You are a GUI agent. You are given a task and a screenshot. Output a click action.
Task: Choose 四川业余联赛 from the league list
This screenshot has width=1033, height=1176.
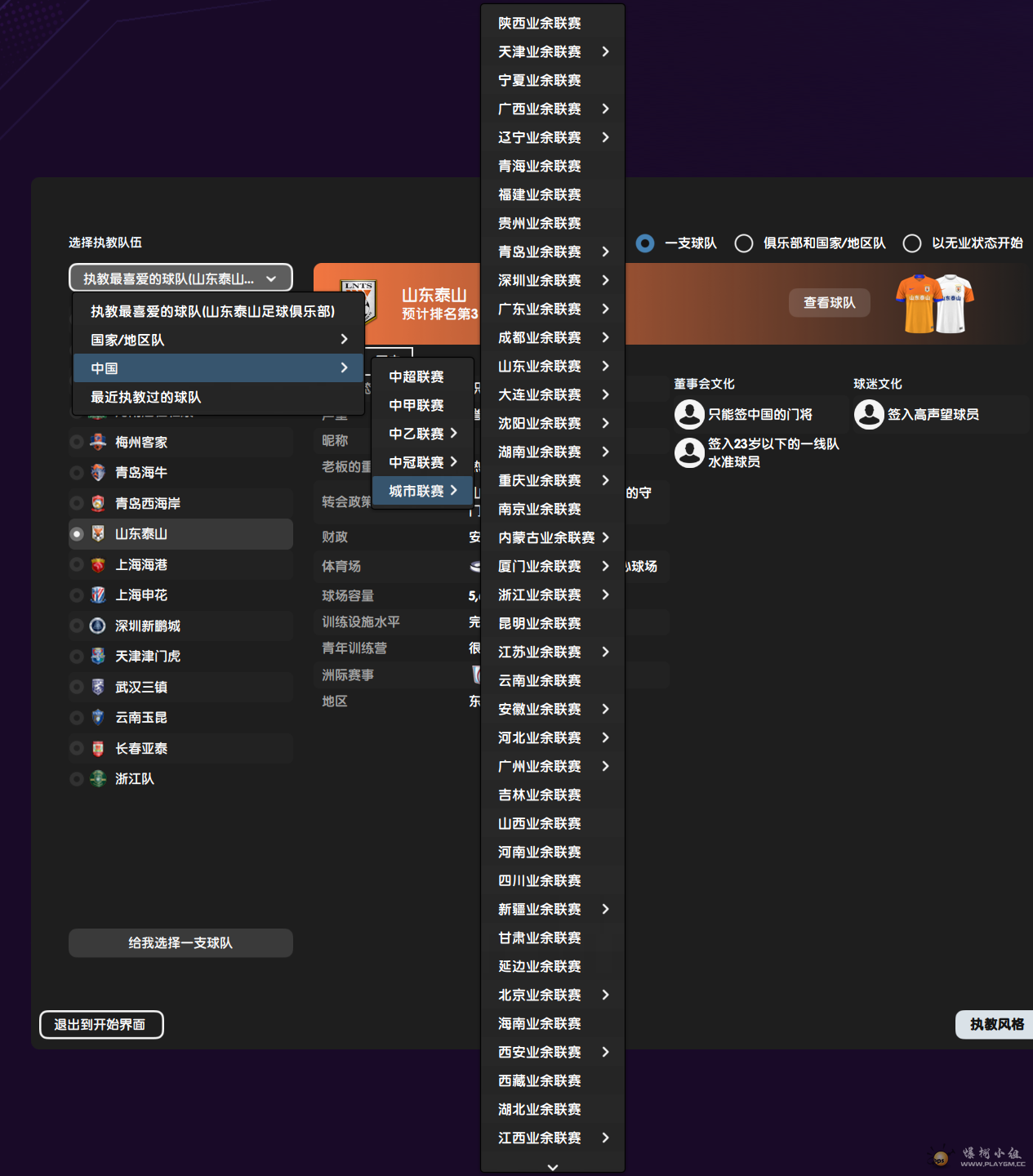pos(553,880)
